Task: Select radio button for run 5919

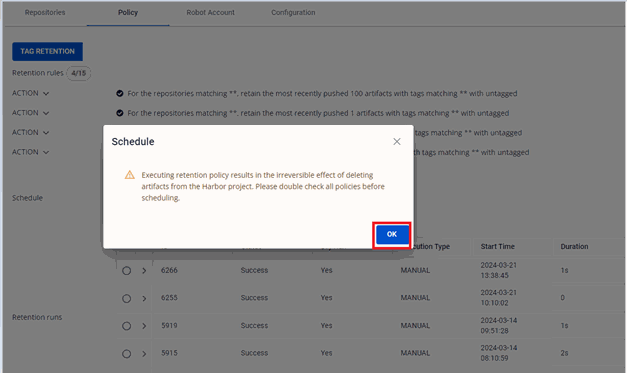Action: click(x=126, y=326)
